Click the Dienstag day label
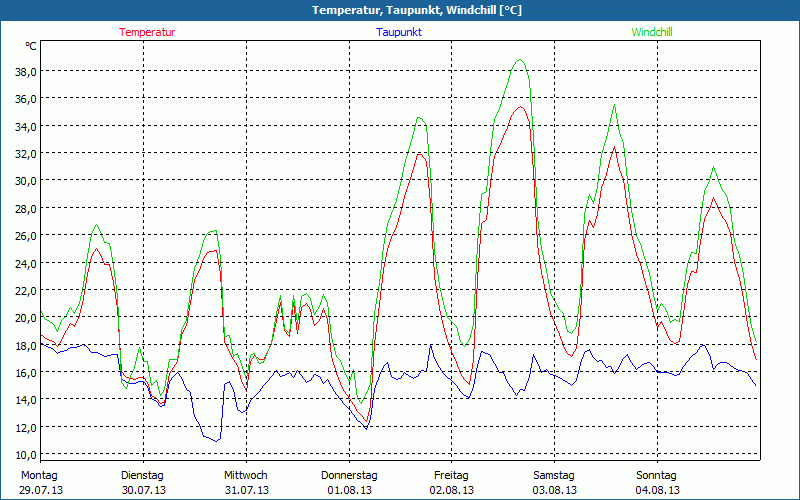 (x=142, y=476)
